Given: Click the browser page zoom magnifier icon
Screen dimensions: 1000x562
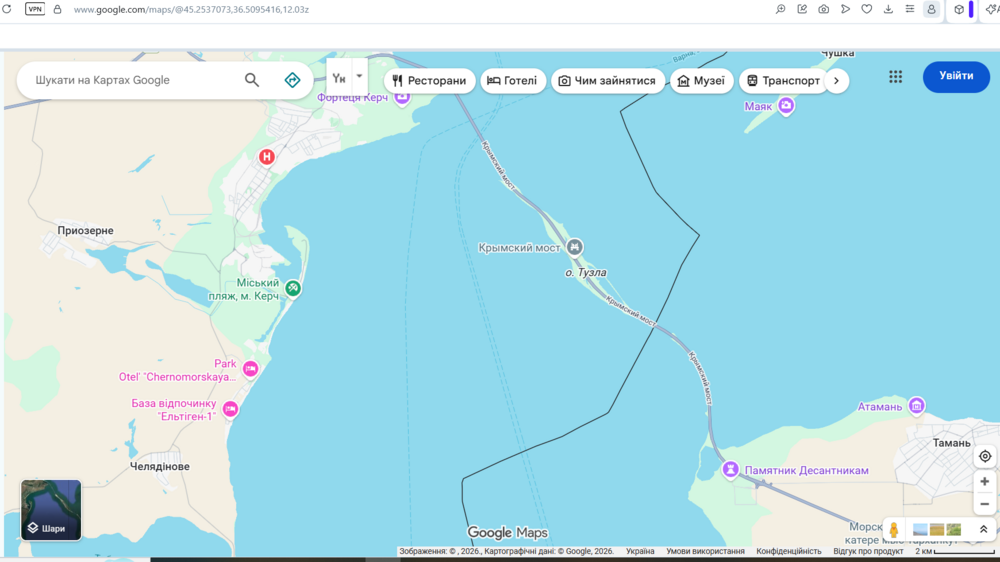Looking at the screenshot, I should click(781, 10).
